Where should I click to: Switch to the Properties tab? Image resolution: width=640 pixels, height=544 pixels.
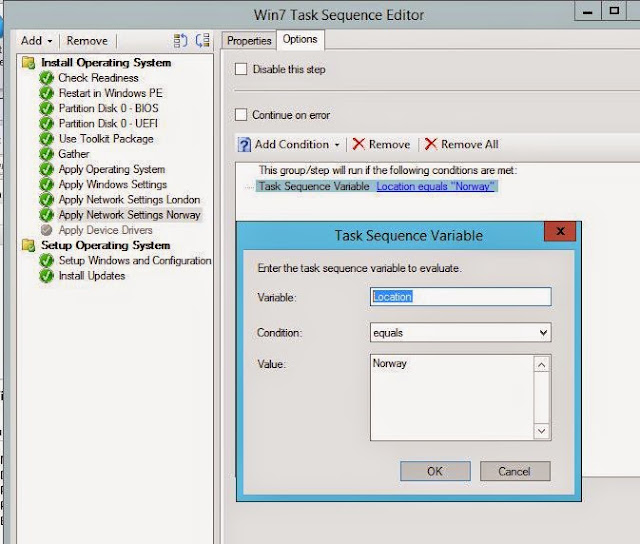249,41
